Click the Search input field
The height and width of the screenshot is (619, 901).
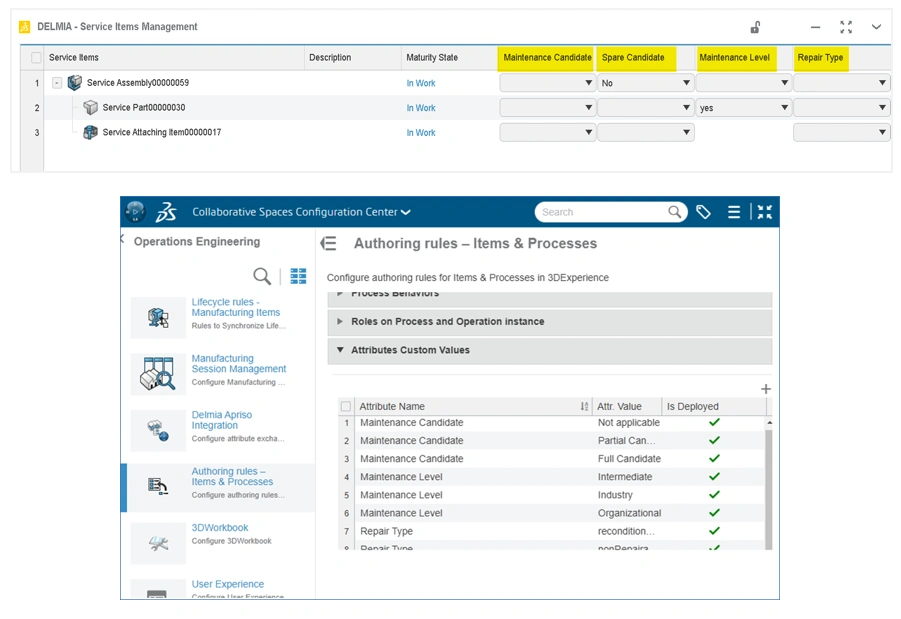click(x=603, y=212)
